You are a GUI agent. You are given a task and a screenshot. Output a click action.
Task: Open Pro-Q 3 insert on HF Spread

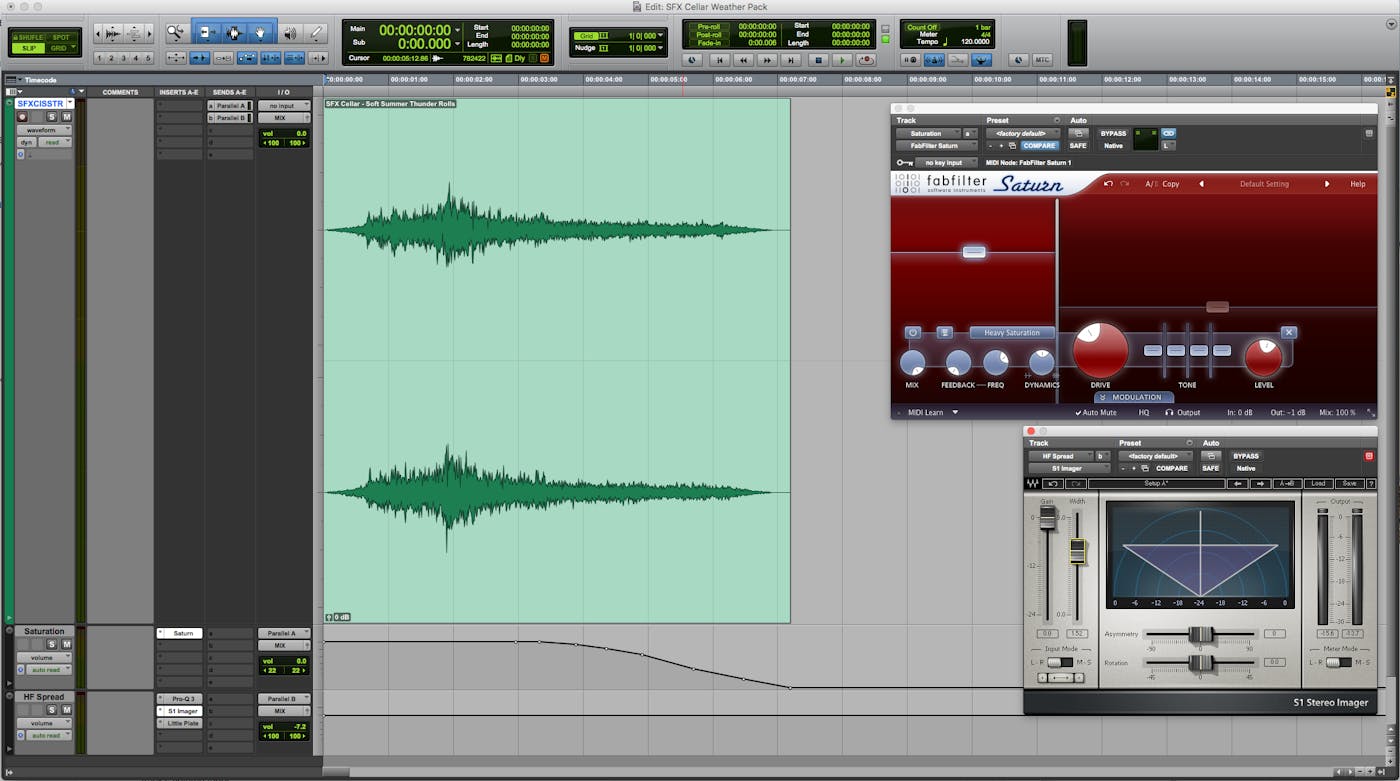180,699
